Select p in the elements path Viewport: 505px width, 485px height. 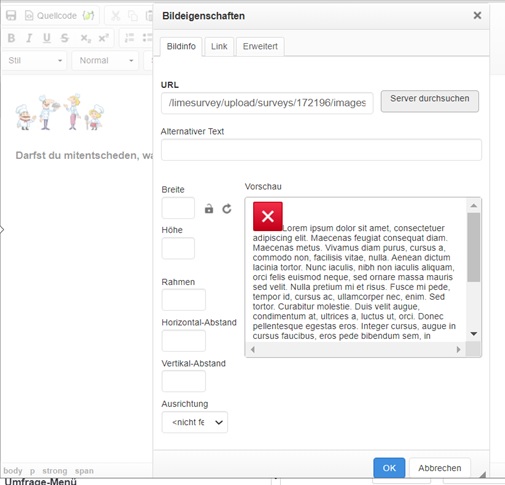click(32, 471)
